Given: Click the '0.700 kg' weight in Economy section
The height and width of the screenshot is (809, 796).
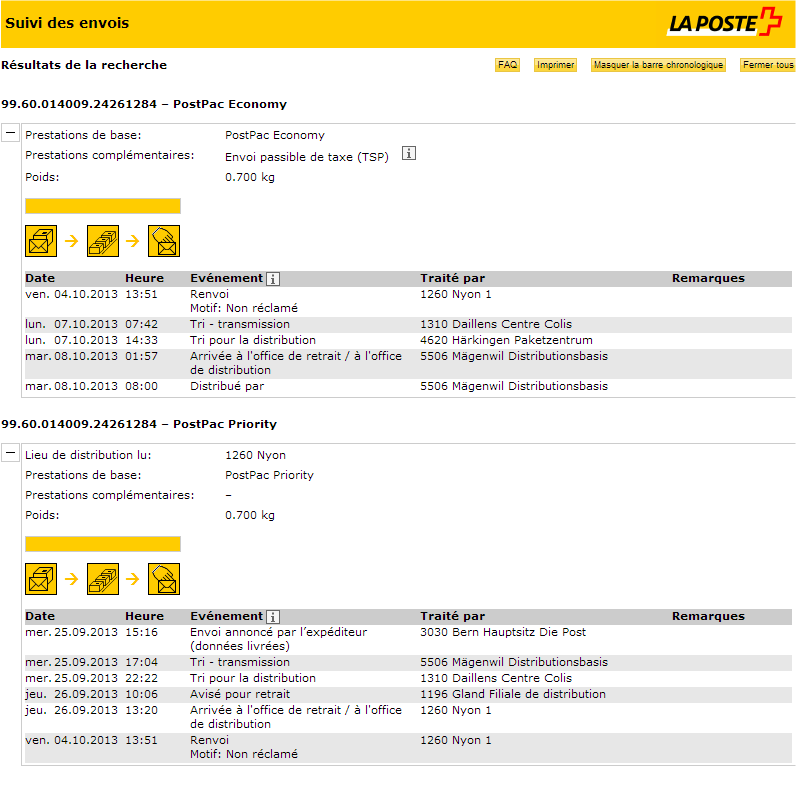Looking at the screenshot, I should pos(250,177).
